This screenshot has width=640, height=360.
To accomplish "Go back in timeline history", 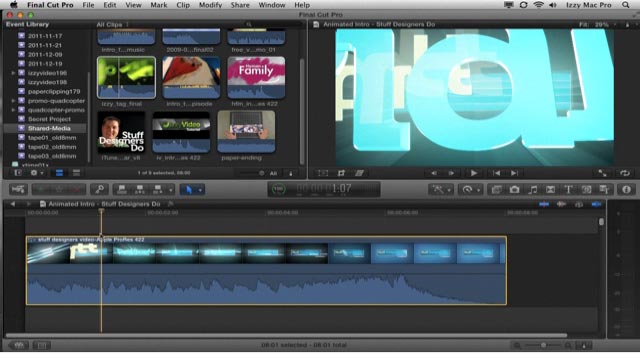I will [13, 204].
